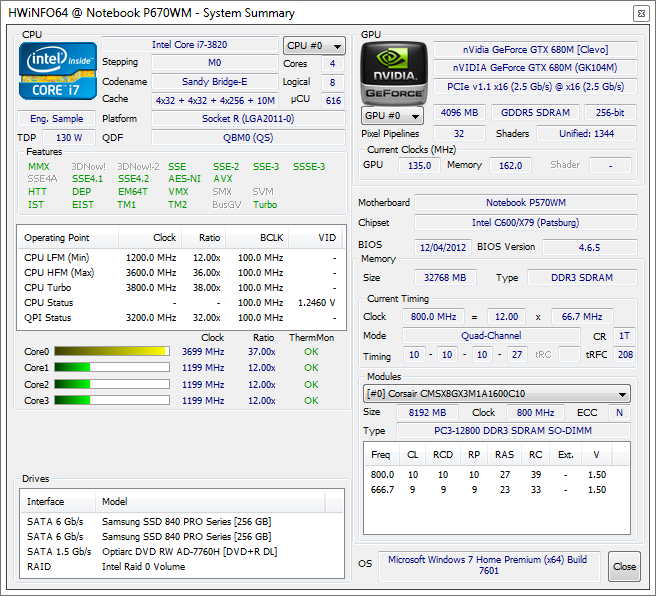Image resolution: width=656 pixels, height=596 pixels.
Task: Click the BCLK column header
Action: (x=257, y=238)
